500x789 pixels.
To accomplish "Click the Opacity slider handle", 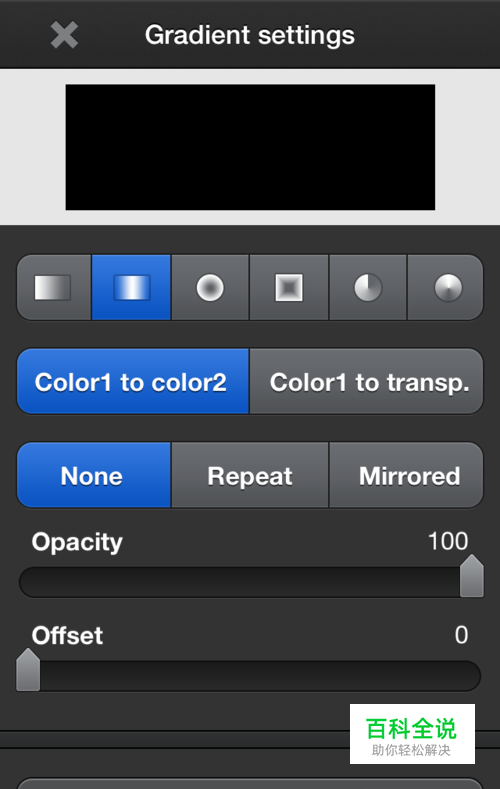I will pyautogui.click(x=472, y=576).
